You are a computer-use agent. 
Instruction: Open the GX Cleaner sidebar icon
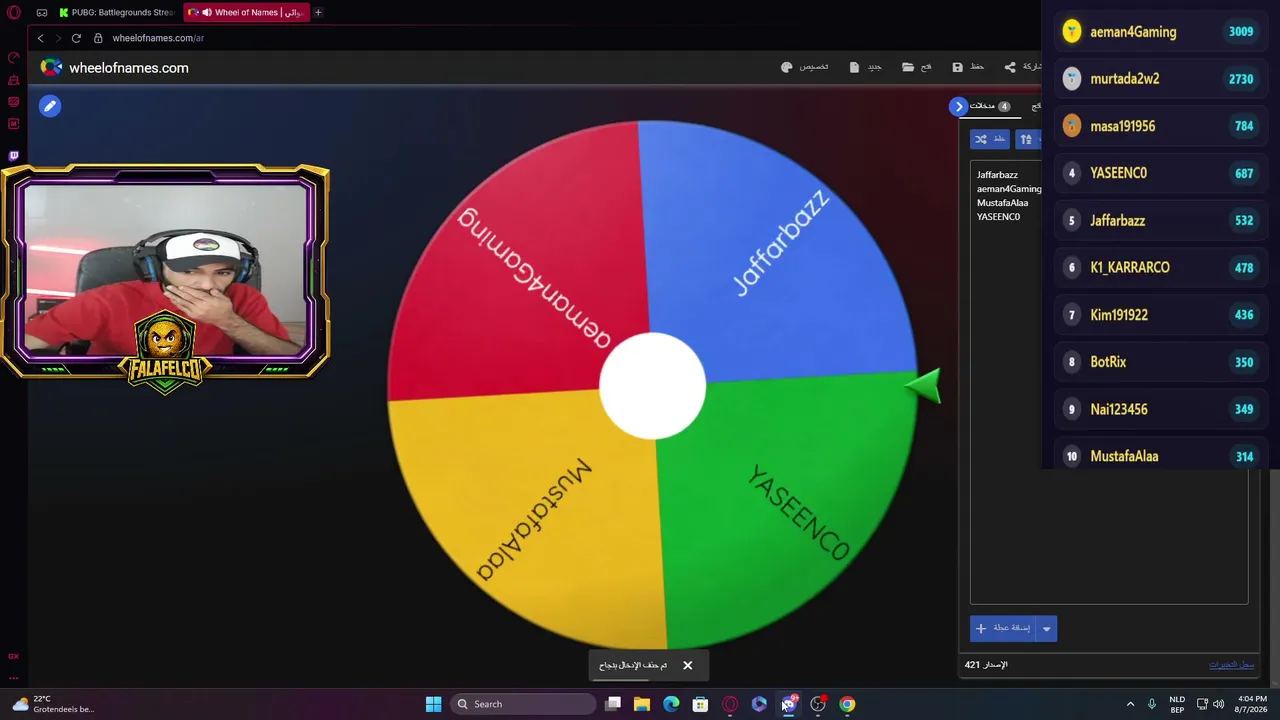[14, 80]
